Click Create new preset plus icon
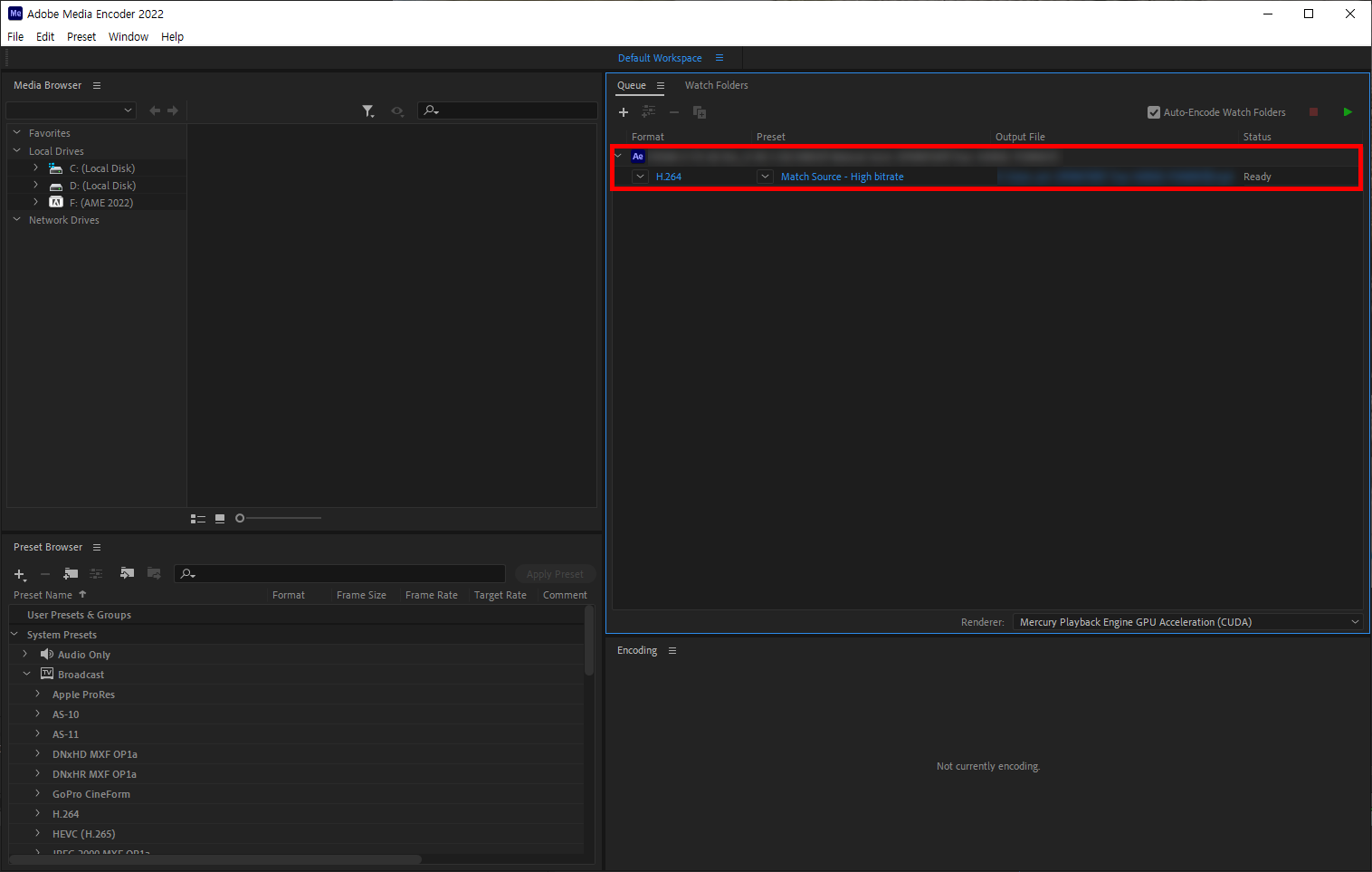The width and height of the screenshot is (1372, 872). (20, 574)
